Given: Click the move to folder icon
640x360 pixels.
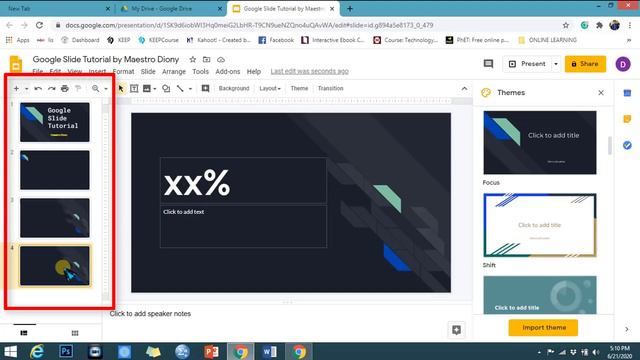Looking at the screenshot, I should click(x=207, y=60).
